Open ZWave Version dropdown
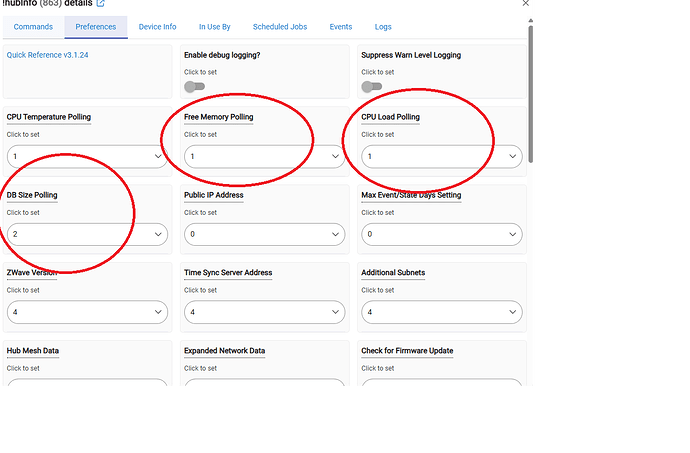The height and width of the screenshot is (453, 690). point(87,312)
